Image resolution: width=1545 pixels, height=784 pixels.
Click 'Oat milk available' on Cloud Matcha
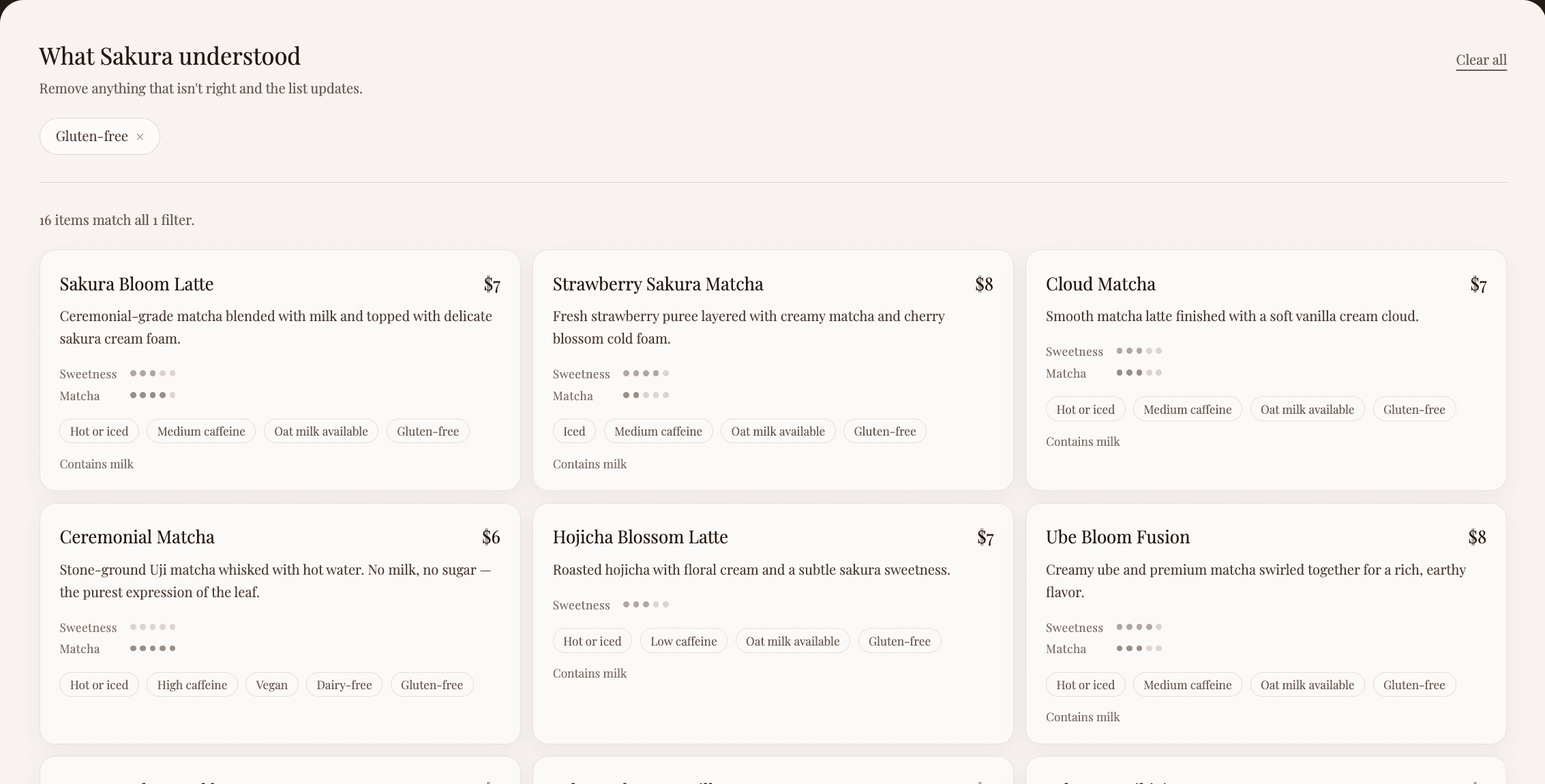tap(1307, 410)
